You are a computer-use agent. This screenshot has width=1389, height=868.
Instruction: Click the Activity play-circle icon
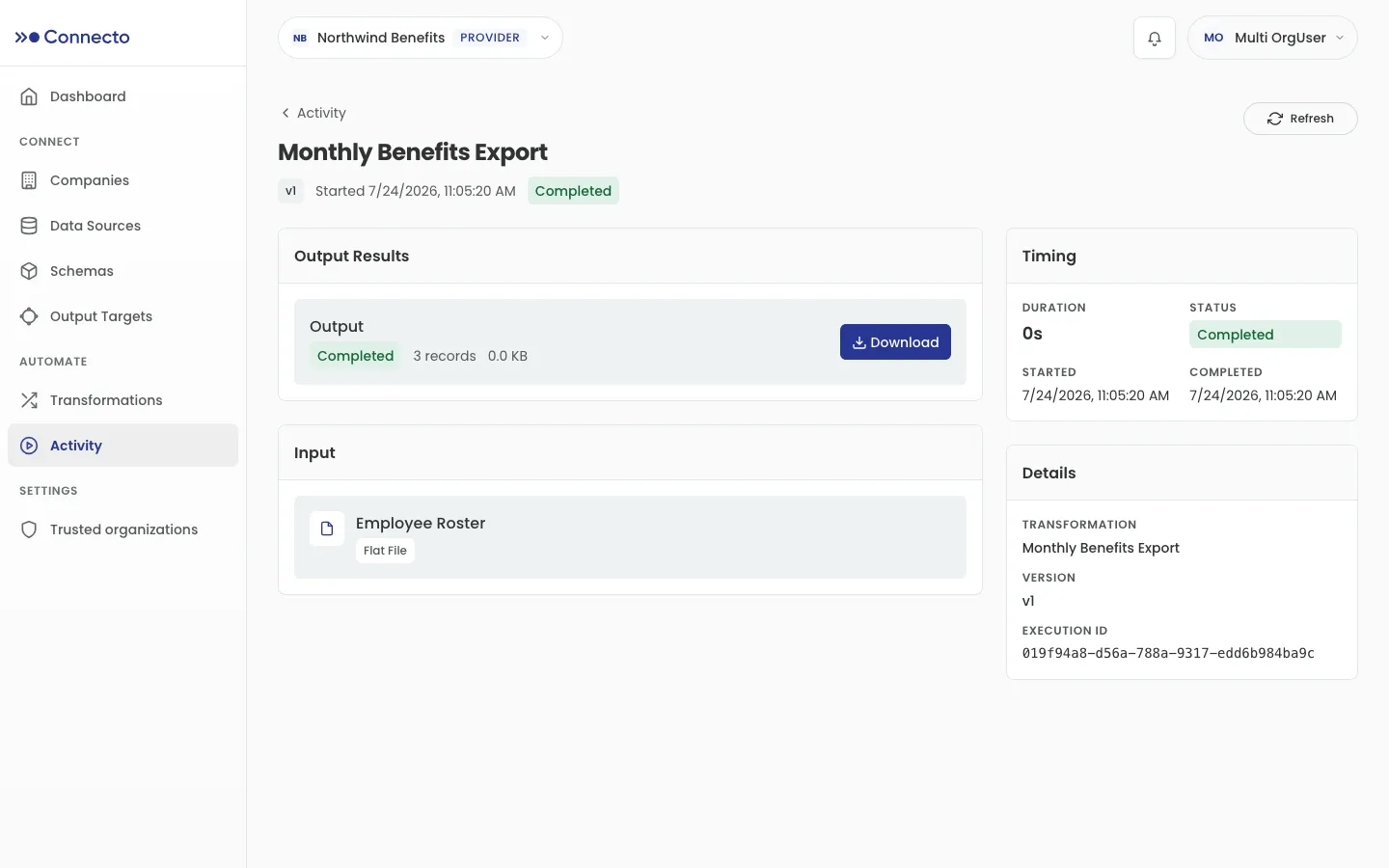pyautogui.click(x=29, y=446)
